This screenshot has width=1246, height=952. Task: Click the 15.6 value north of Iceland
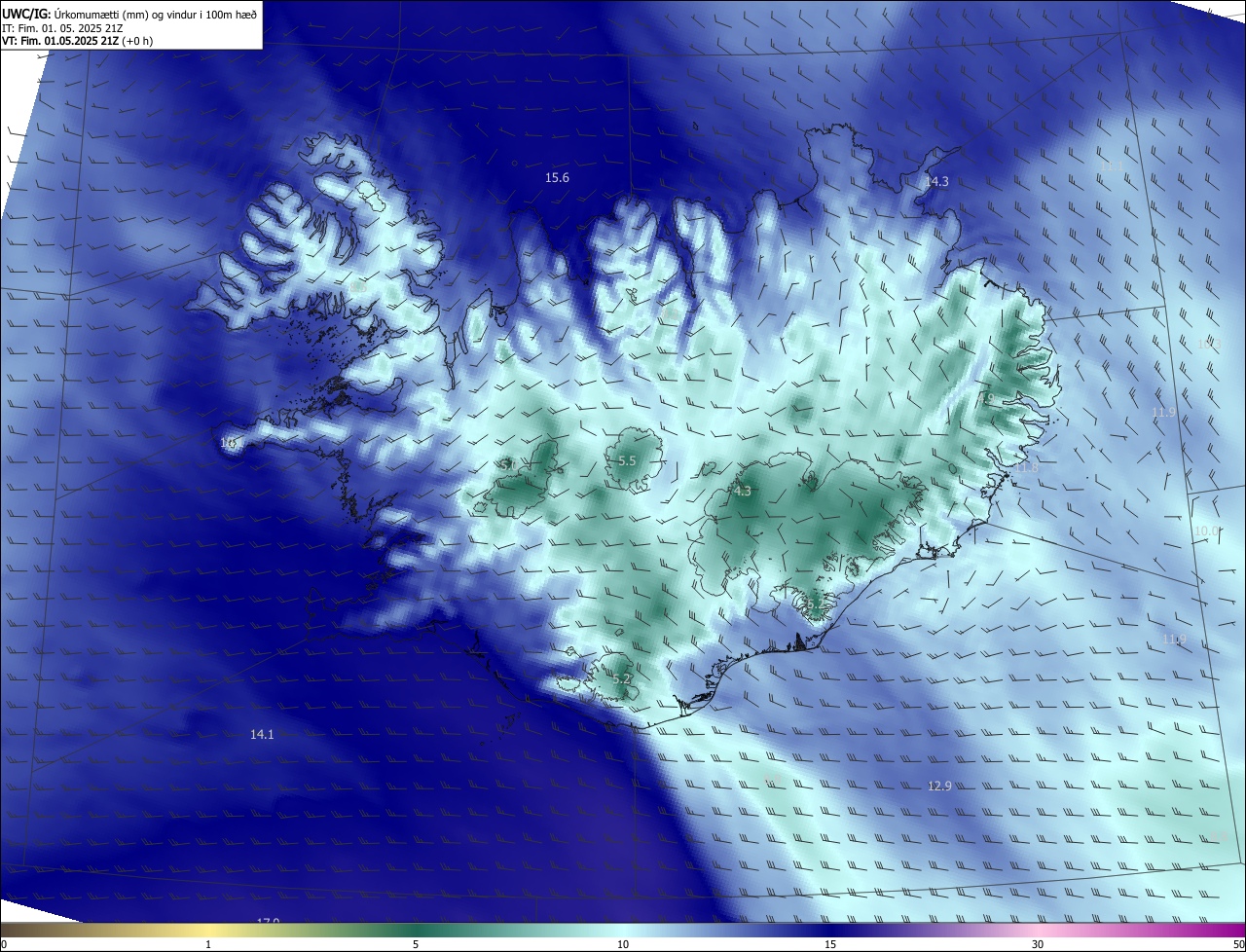tap(557, 178)
